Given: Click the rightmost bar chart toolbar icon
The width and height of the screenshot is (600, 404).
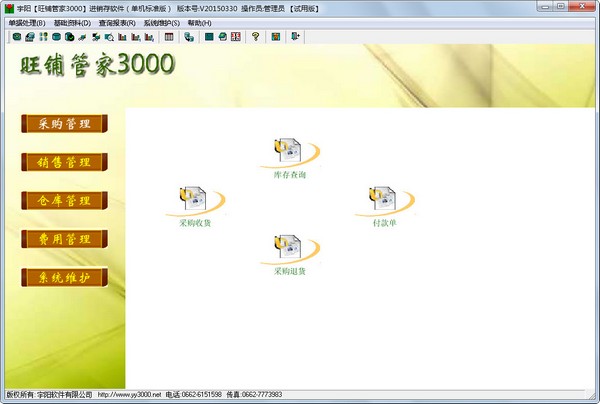Looking at the screenshot, I should (149, 37).
